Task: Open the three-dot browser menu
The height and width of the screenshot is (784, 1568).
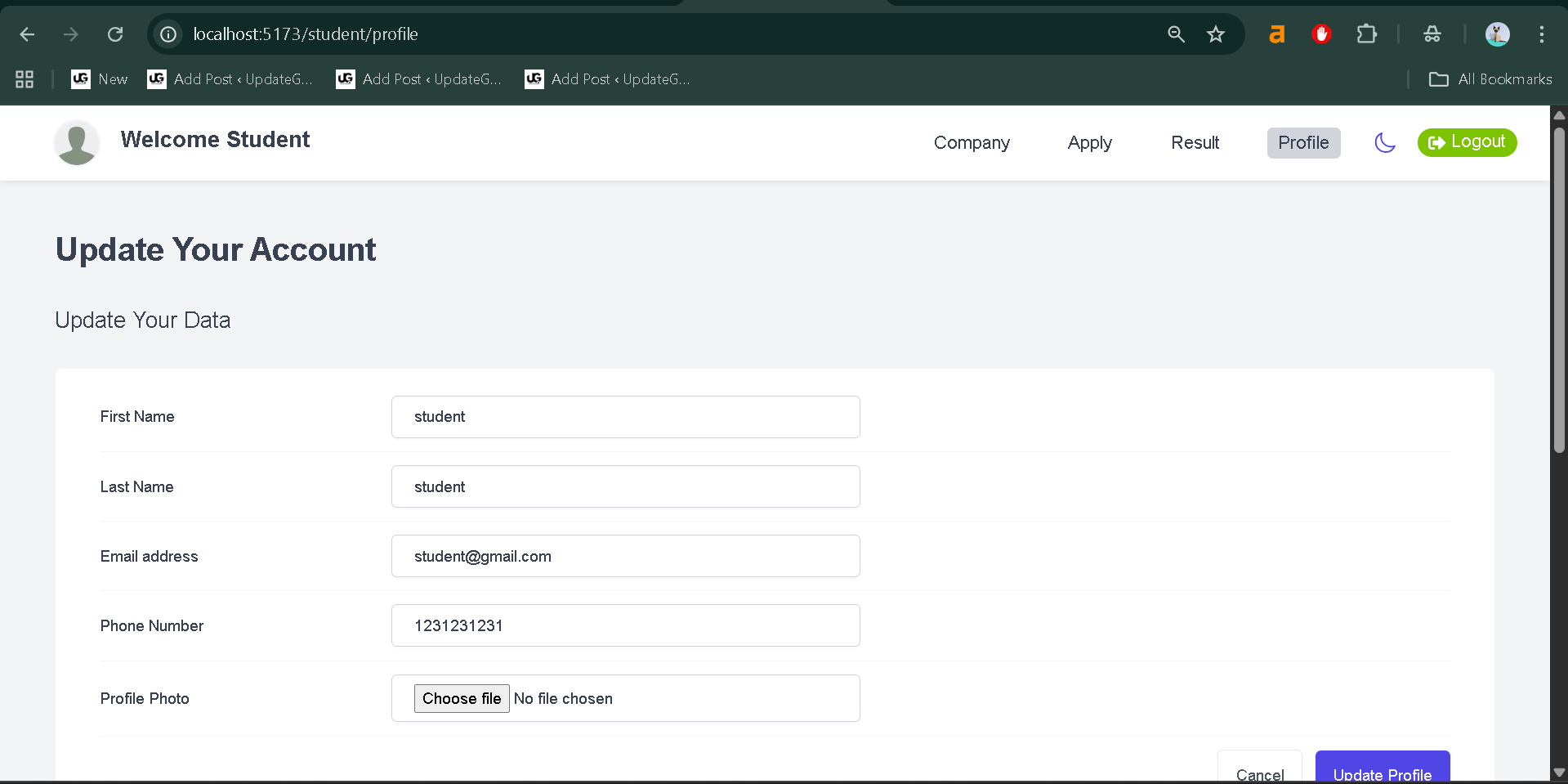Action: [x=1542, y=34]
